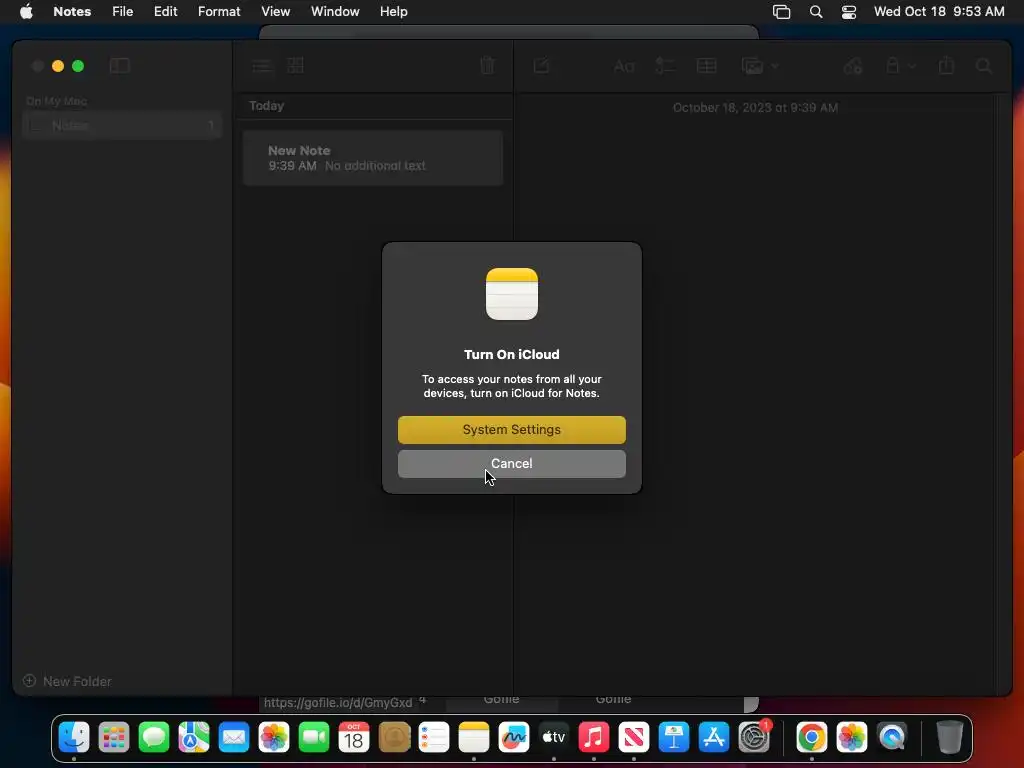The width and height of the screenshot is (1024, 768).
Task: Toggle the Notes sidebar visibility icon
Action: click(120, 66)
